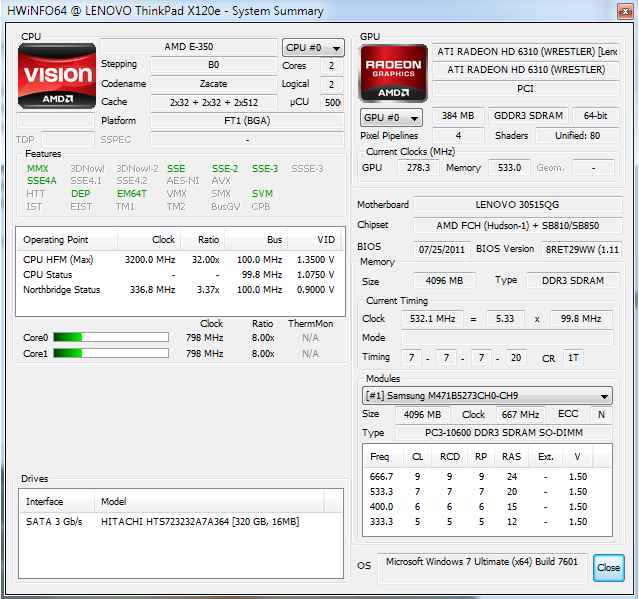Click the OS Microsoft Windows 7 Ultimate field
The height and width of the screenshot is (599, 639).
tap(482, 568)
